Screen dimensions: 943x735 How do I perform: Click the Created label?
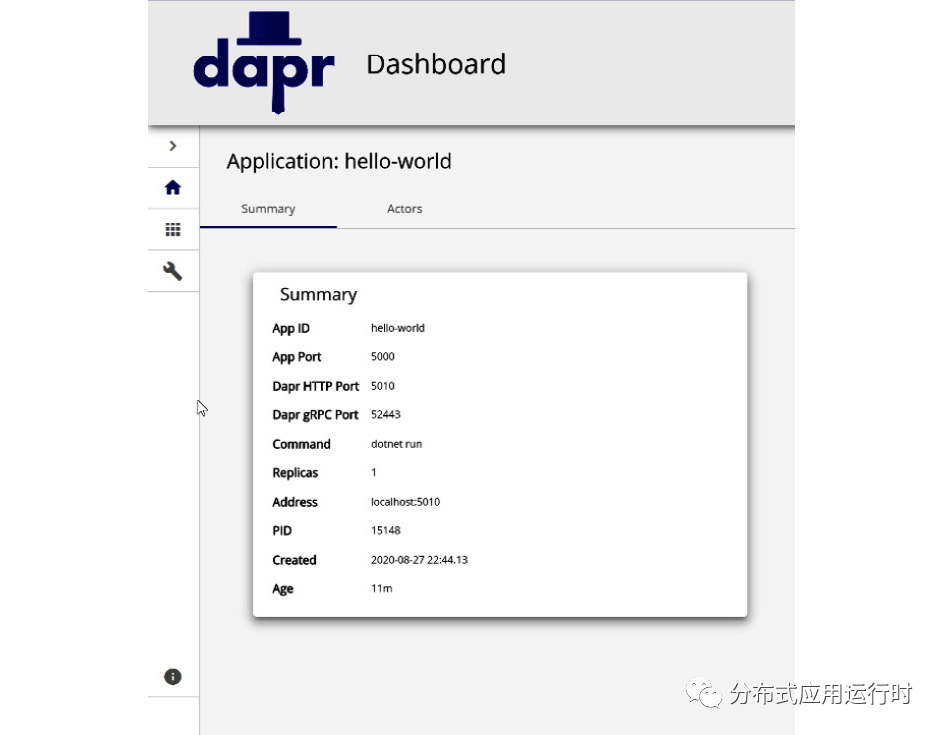(294, 560)
